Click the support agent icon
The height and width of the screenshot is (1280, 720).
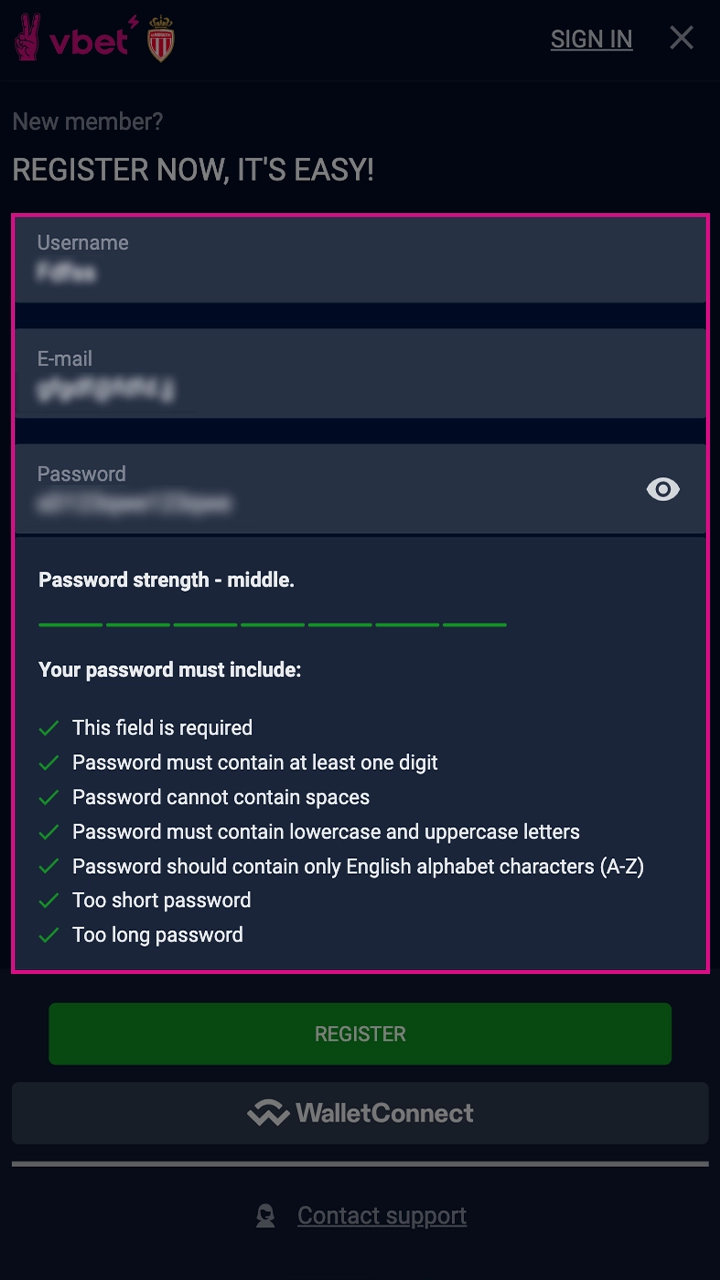click(x=265, y=1216)
